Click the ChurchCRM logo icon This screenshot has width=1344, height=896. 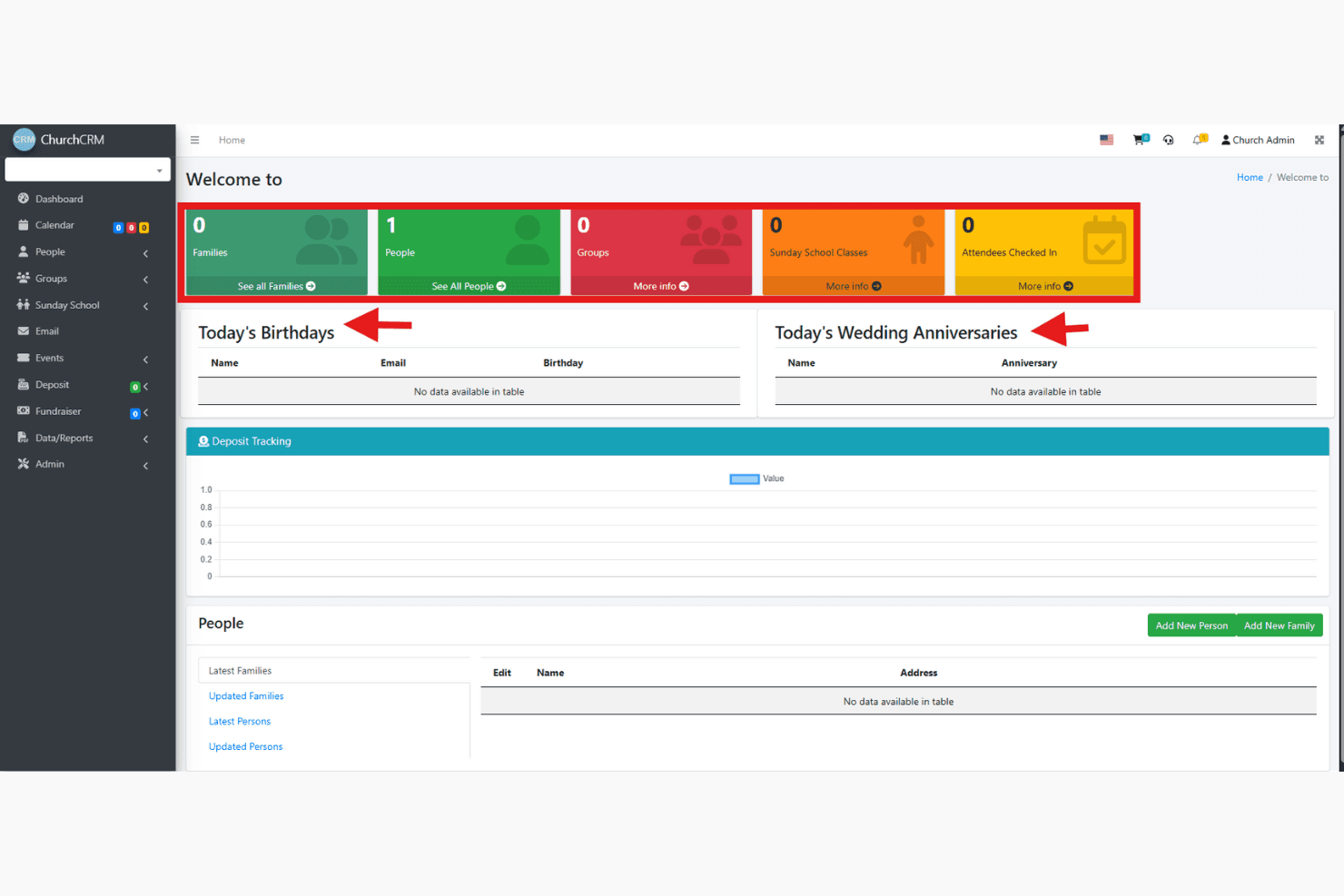[24, 139]
